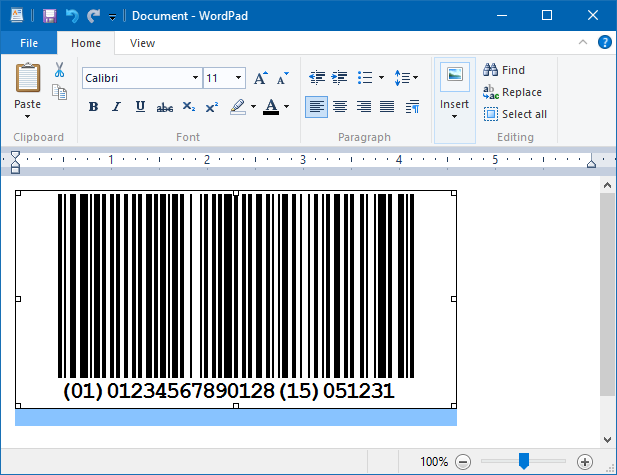The image size is (617, 475).
Task: Start a bulleted list
Action: 365,78
